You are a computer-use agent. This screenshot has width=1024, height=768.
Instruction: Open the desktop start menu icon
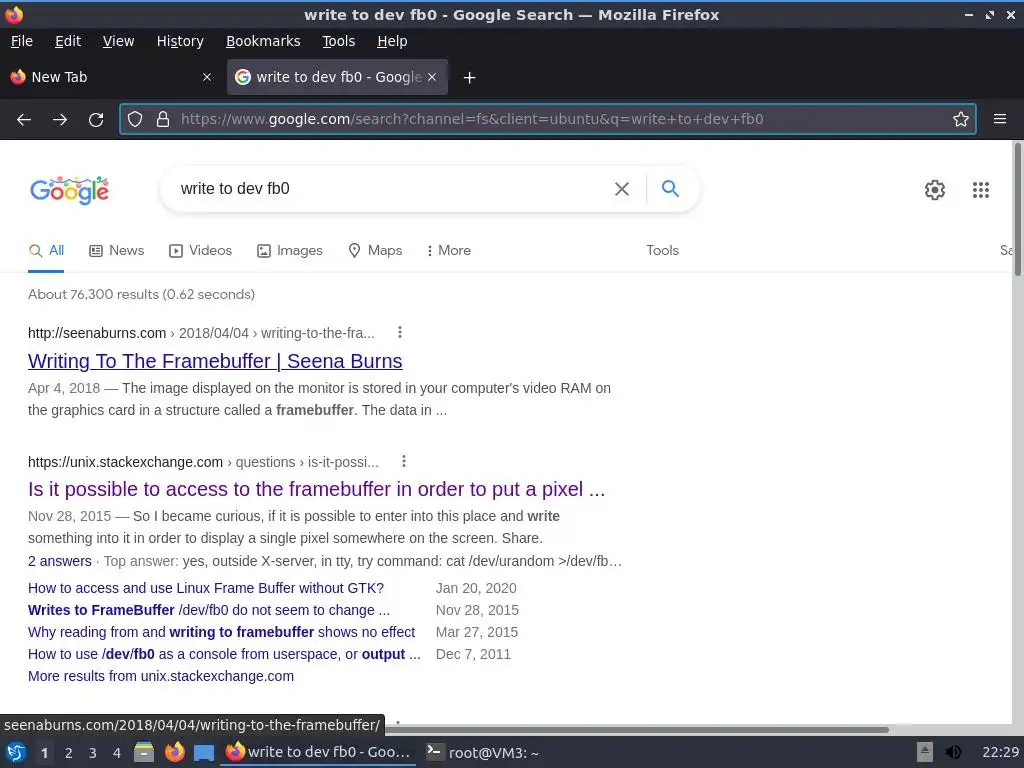(15, 752)
